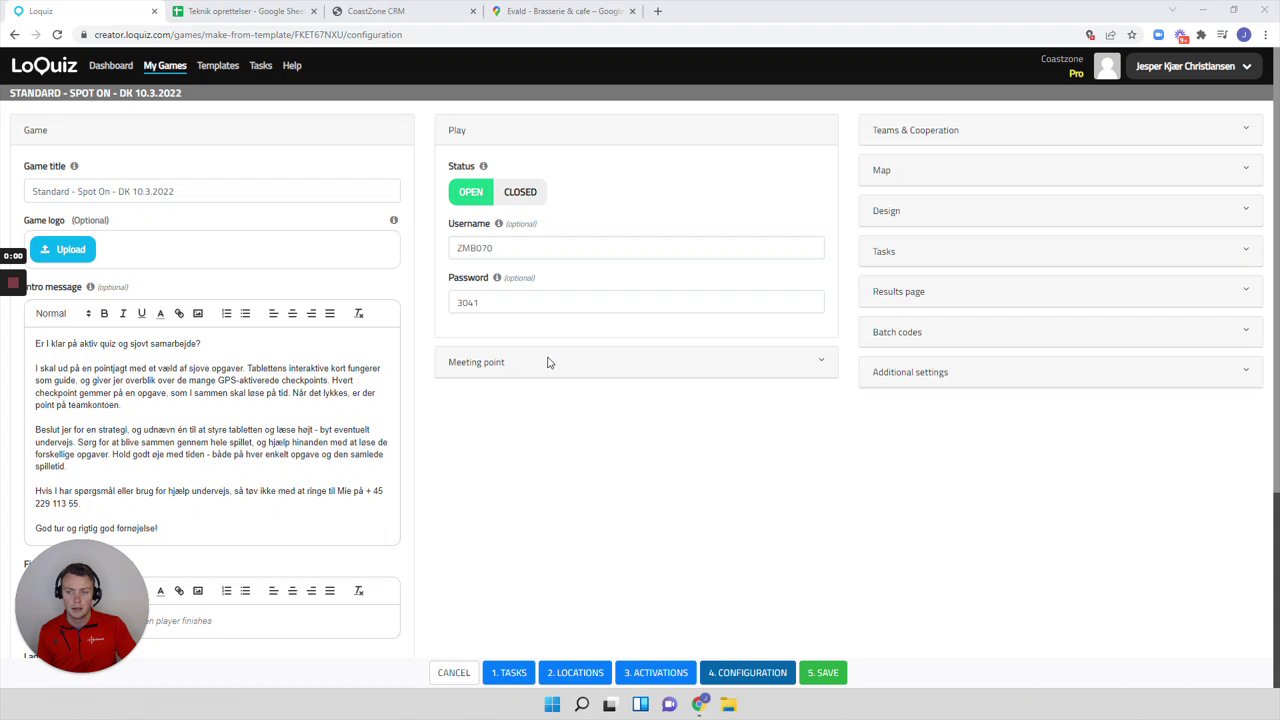
Task: Justify text in Intro message editor
Action: pyautogui.click(x=330, y=314)
